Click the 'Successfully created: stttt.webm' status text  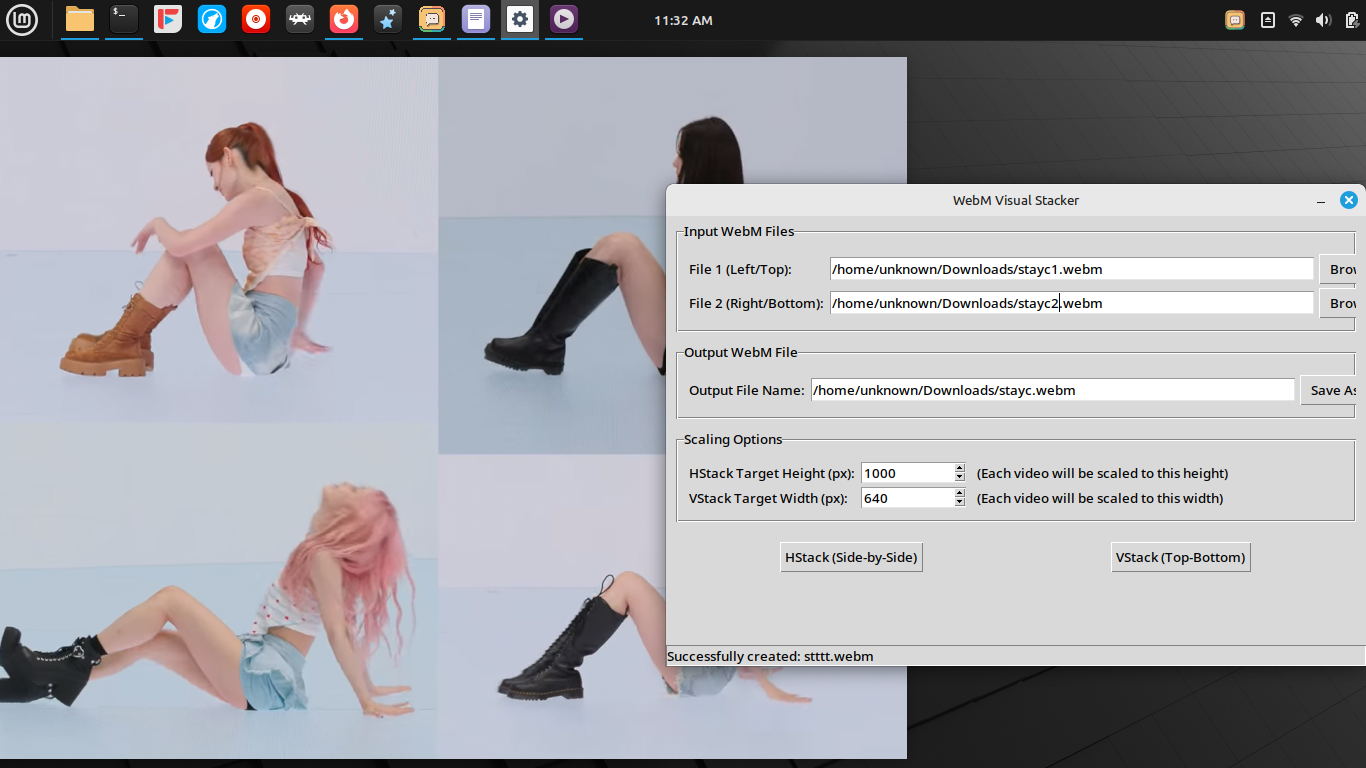point(770,656)
